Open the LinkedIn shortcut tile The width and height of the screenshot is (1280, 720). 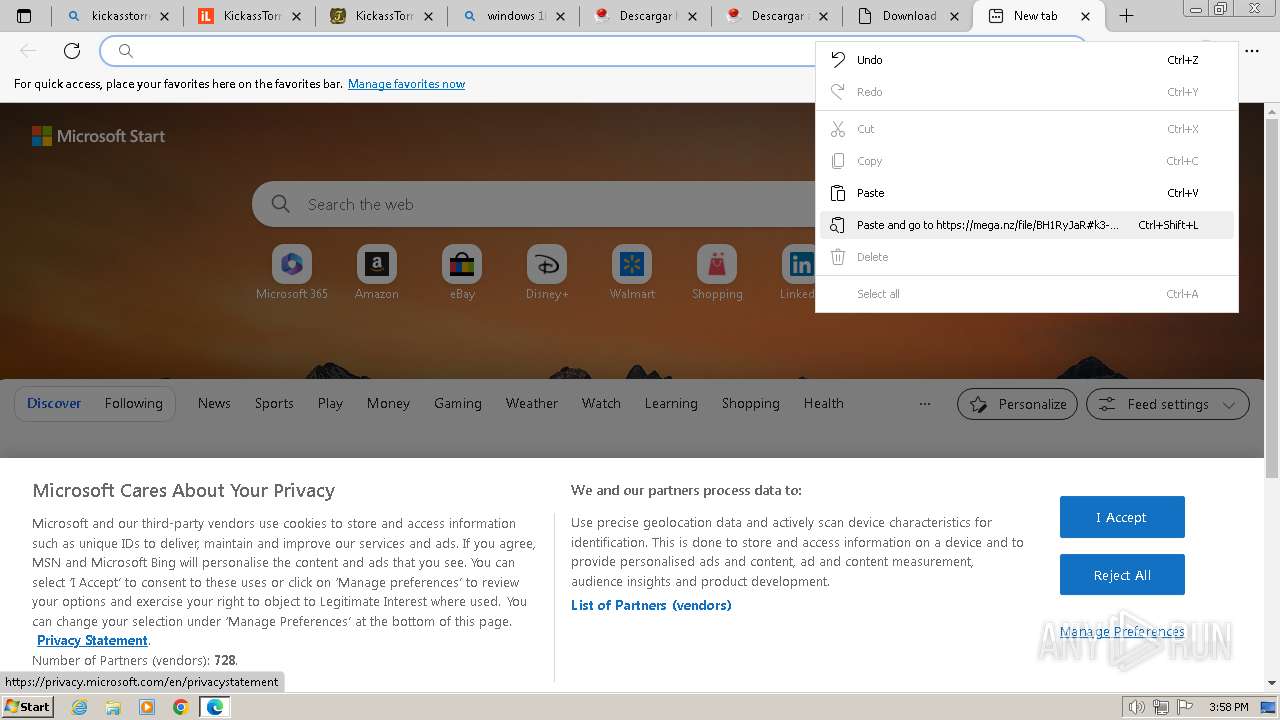click(799, 273)
